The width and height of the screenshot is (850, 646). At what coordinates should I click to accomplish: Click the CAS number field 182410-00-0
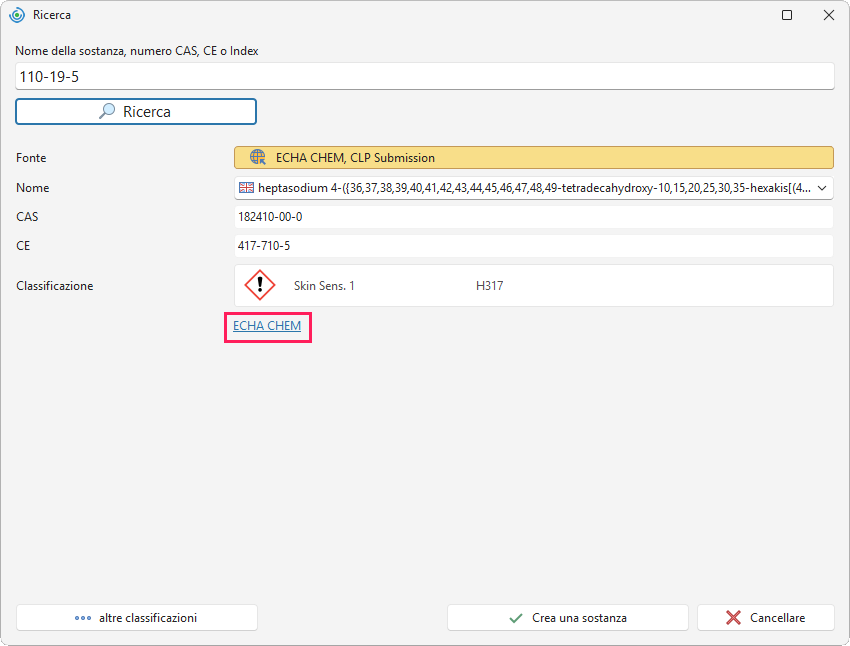(x=533, y=217)
